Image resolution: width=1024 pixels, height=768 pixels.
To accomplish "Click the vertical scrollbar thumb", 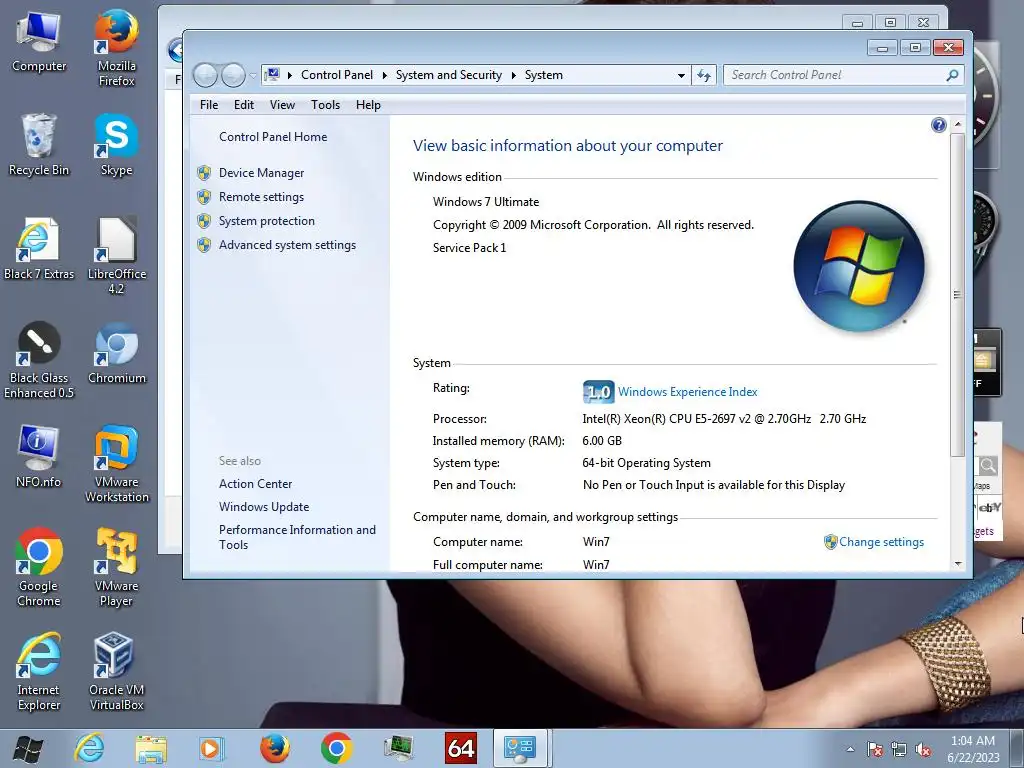I will coord(957,295).
